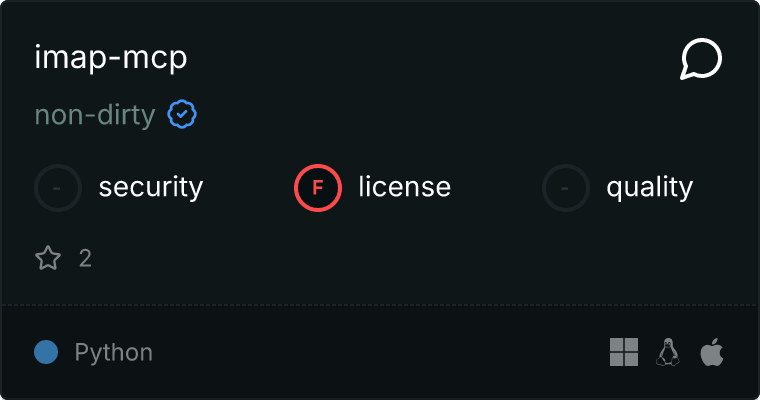This screenshot has height=400, width=760.
Task: Click the red F license grade badge
Action: point(318,187)
